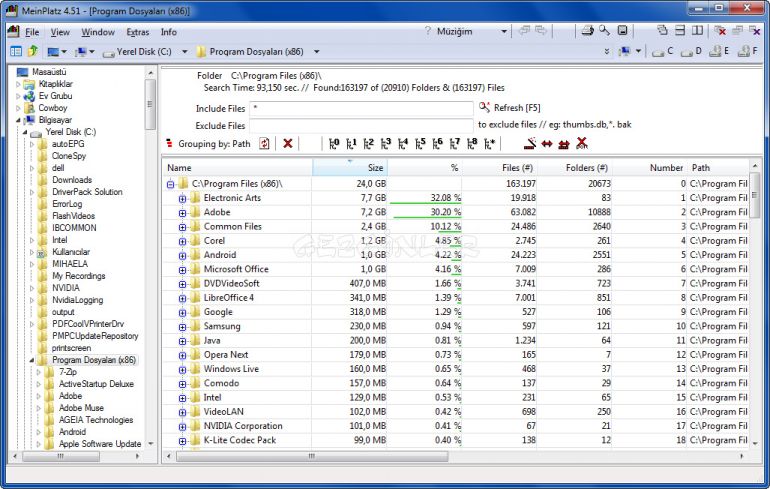Select 7-Zip folder in tree
This screenshot has width=770, height=489.
click(x=68, y=372)
